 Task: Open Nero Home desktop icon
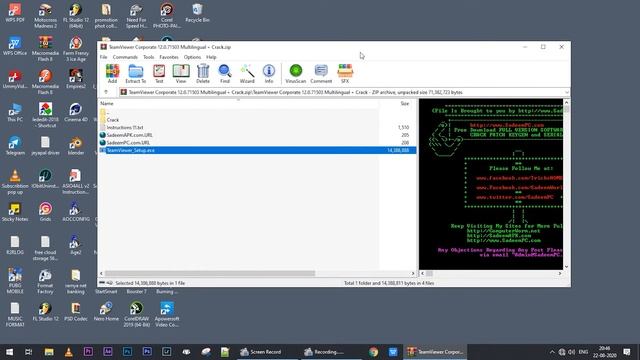(x=106, y=311)
